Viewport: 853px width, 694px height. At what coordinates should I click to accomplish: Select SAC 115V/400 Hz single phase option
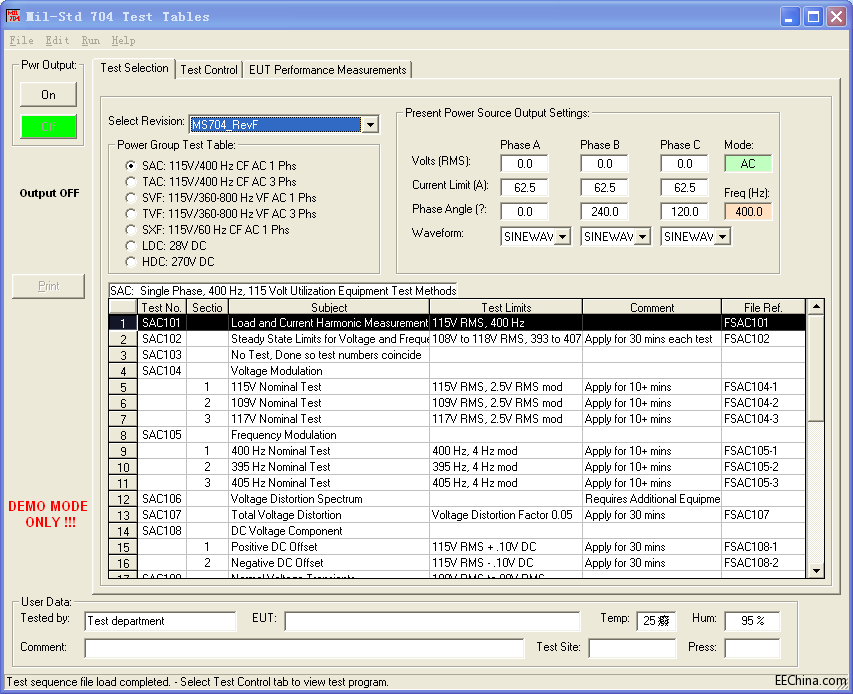pos(130,165)
